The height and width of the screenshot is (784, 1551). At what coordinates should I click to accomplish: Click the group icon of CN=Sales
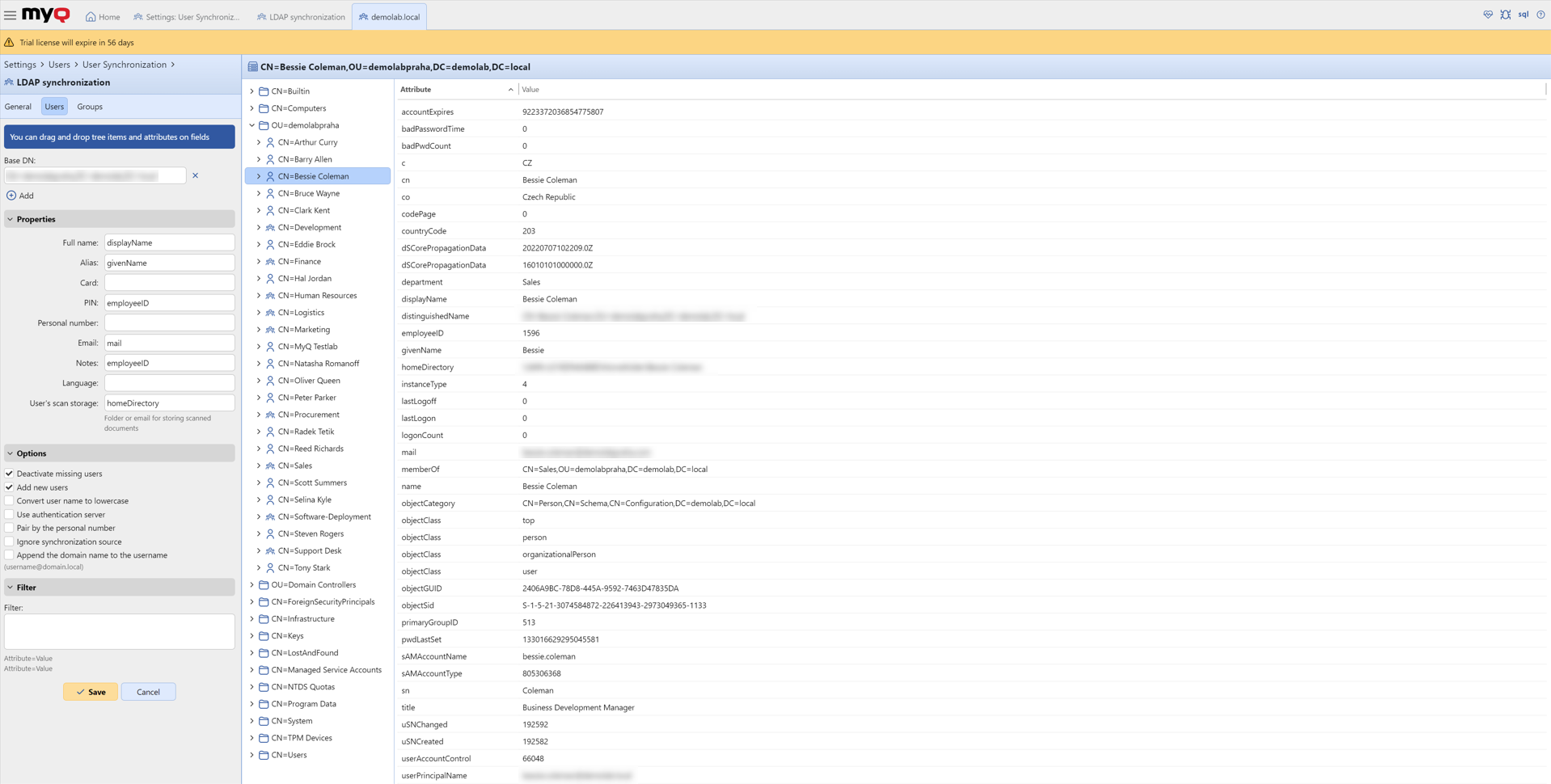point(270,466)
